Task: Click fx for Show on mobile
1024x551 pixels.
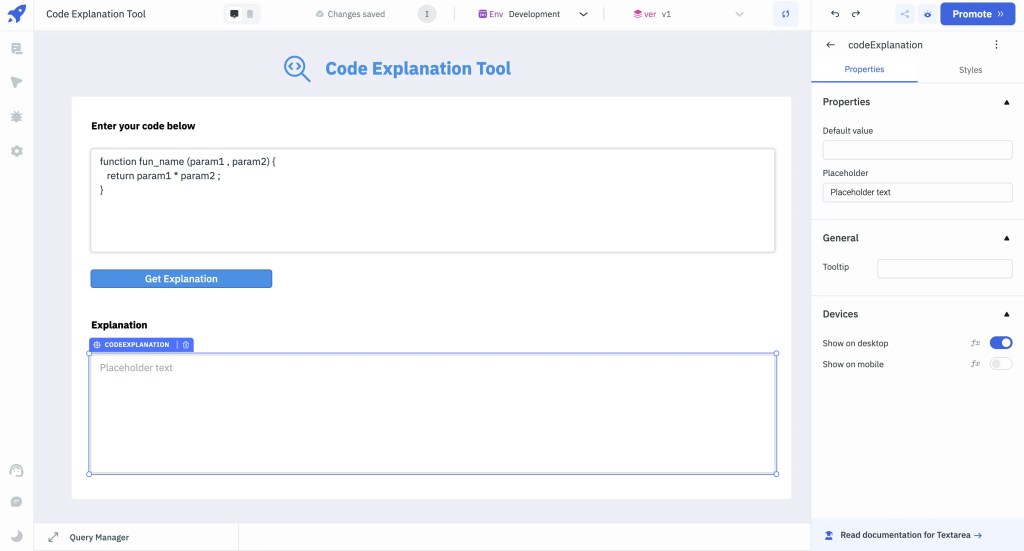Action: tap(975, 364)
